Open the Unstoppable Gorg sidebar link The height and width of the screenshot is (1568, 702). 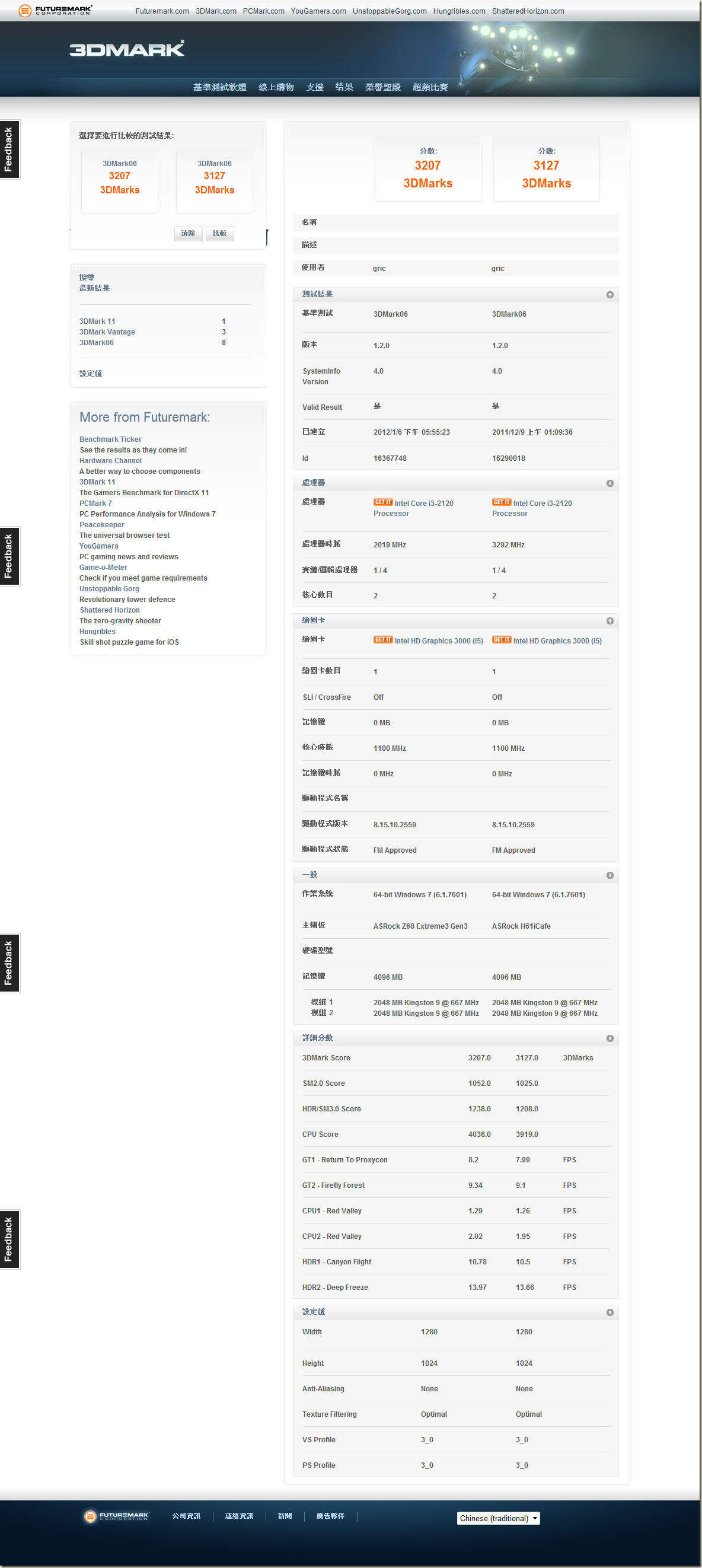(x=109, y=588)
